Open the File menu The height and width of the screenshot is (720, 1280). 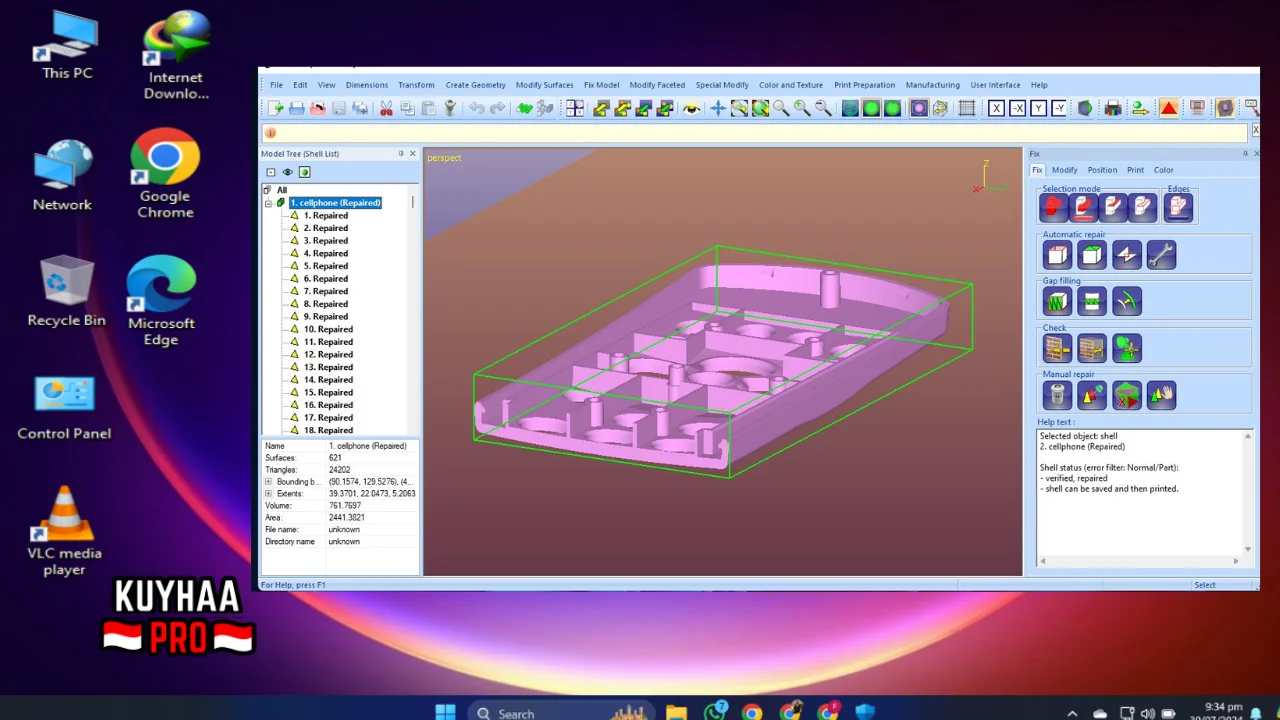276,85
